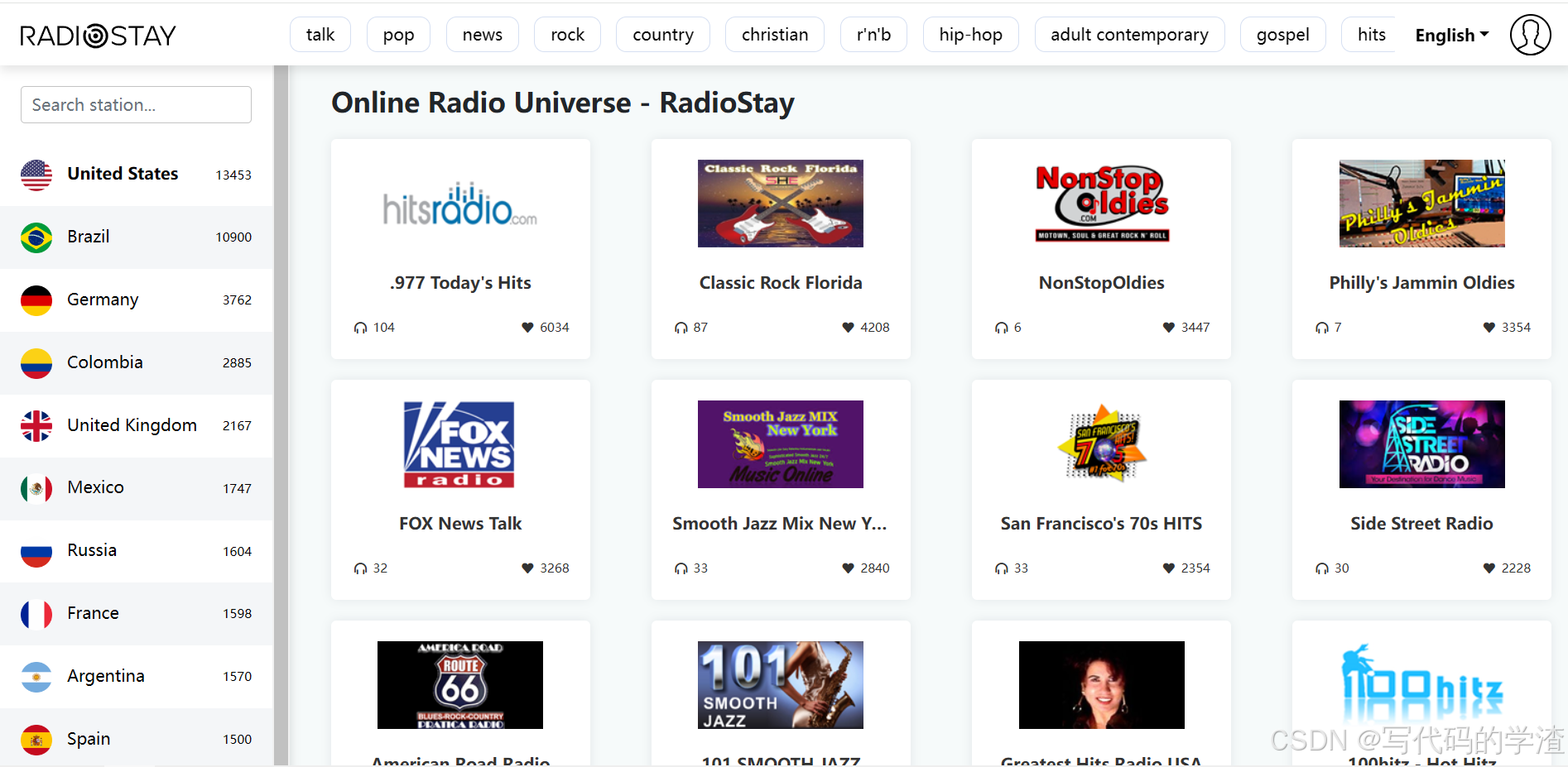Screen dimensions: 1568x767
Task: Select the news genre tag
Action: point(483,35)
